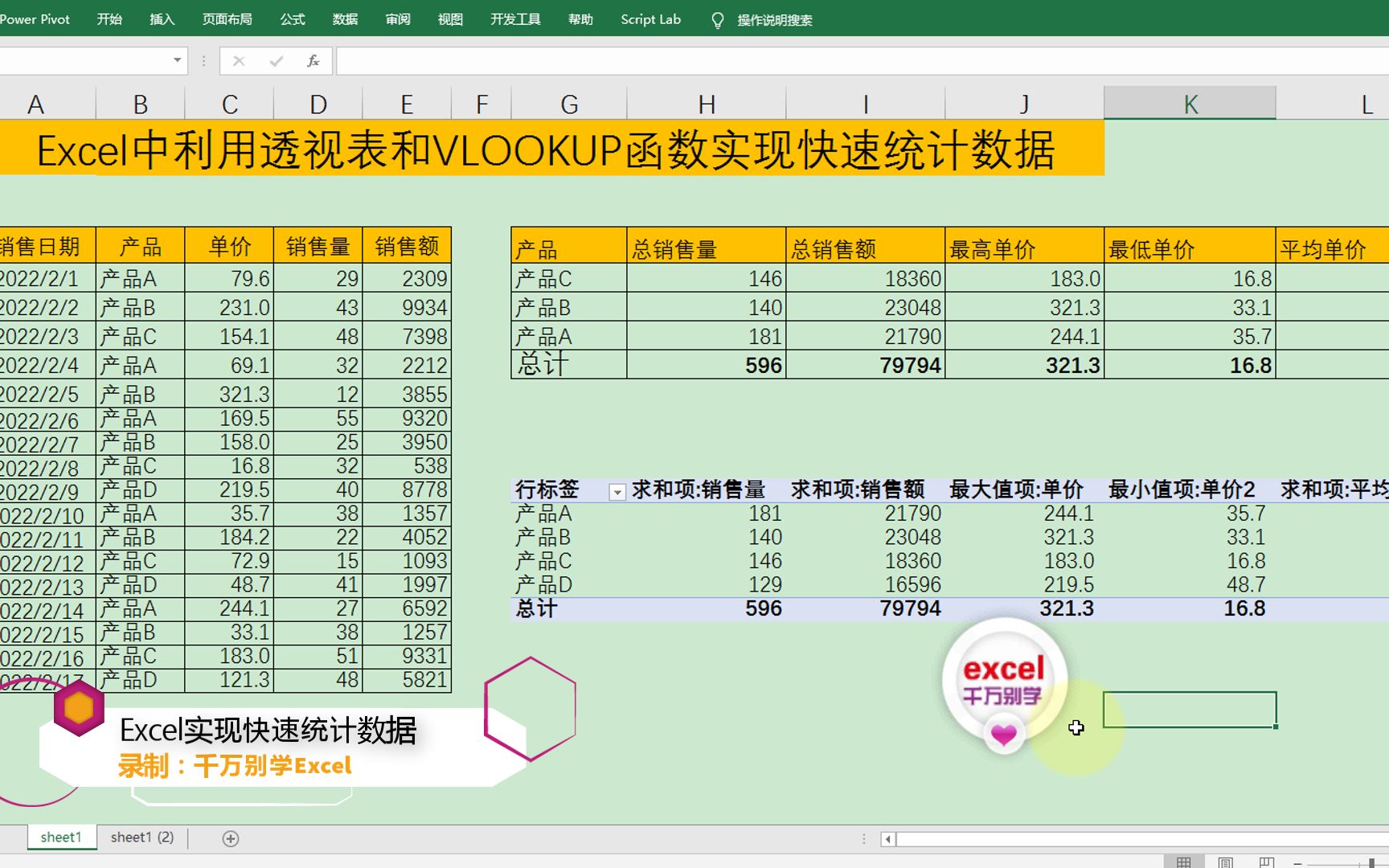This screenshot has width=1389, height=868.
Task: Click the Enter checkmark in formula bar
Action: pos(277,60)
